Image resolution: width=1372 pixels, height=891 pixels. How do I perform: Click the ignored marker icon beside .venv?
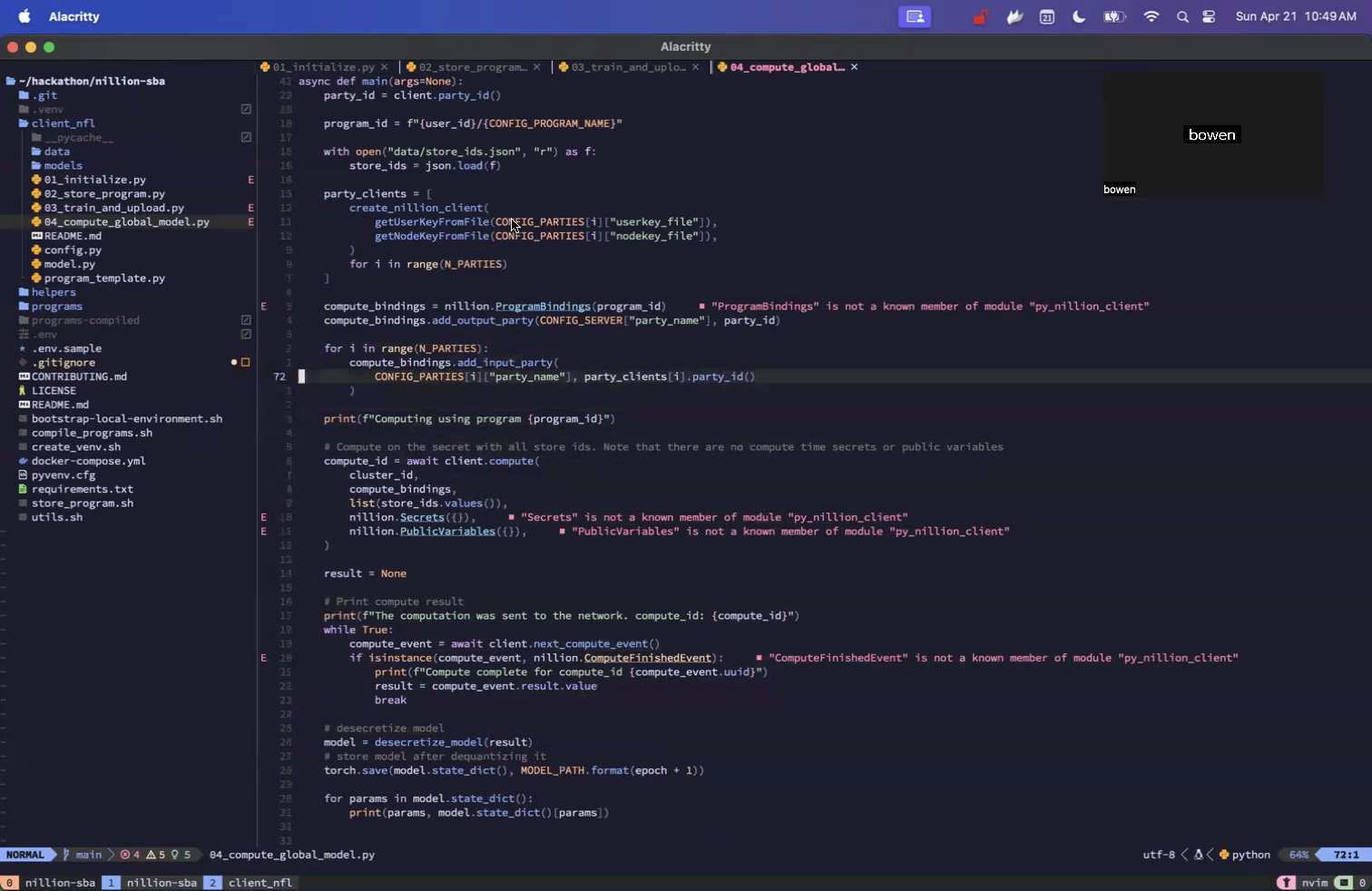point(246,109)
